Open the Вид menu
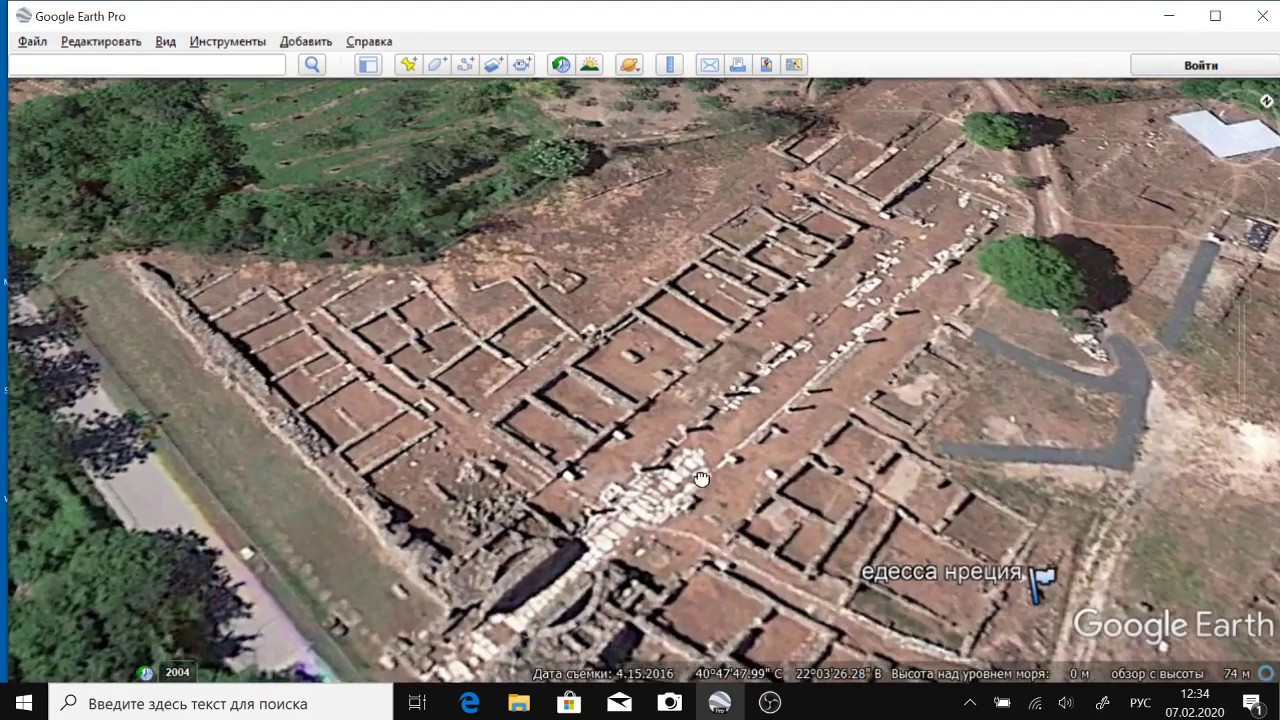The image size is (1280, 720). tap(166, 41)
